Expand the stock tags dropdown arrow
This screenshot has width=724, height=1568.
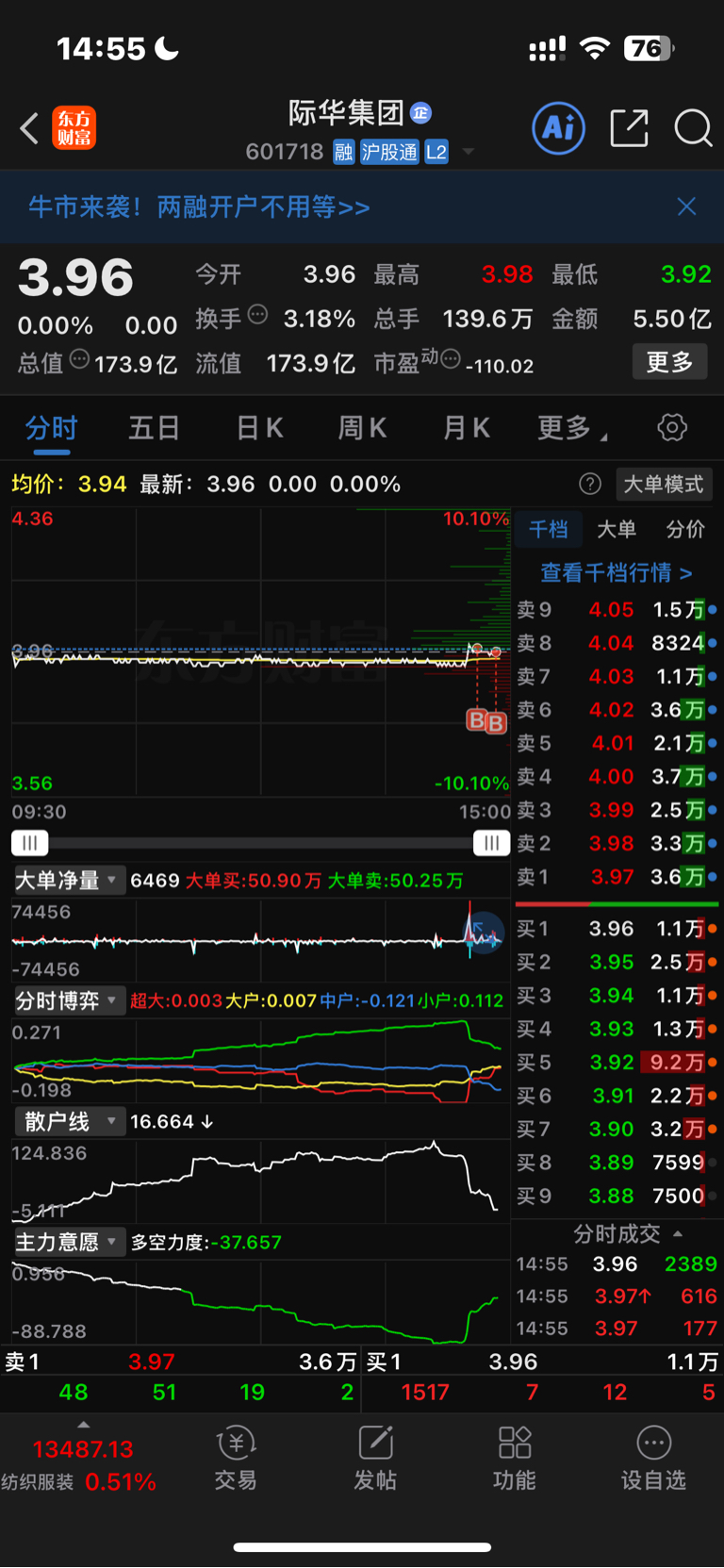(469, 152)
